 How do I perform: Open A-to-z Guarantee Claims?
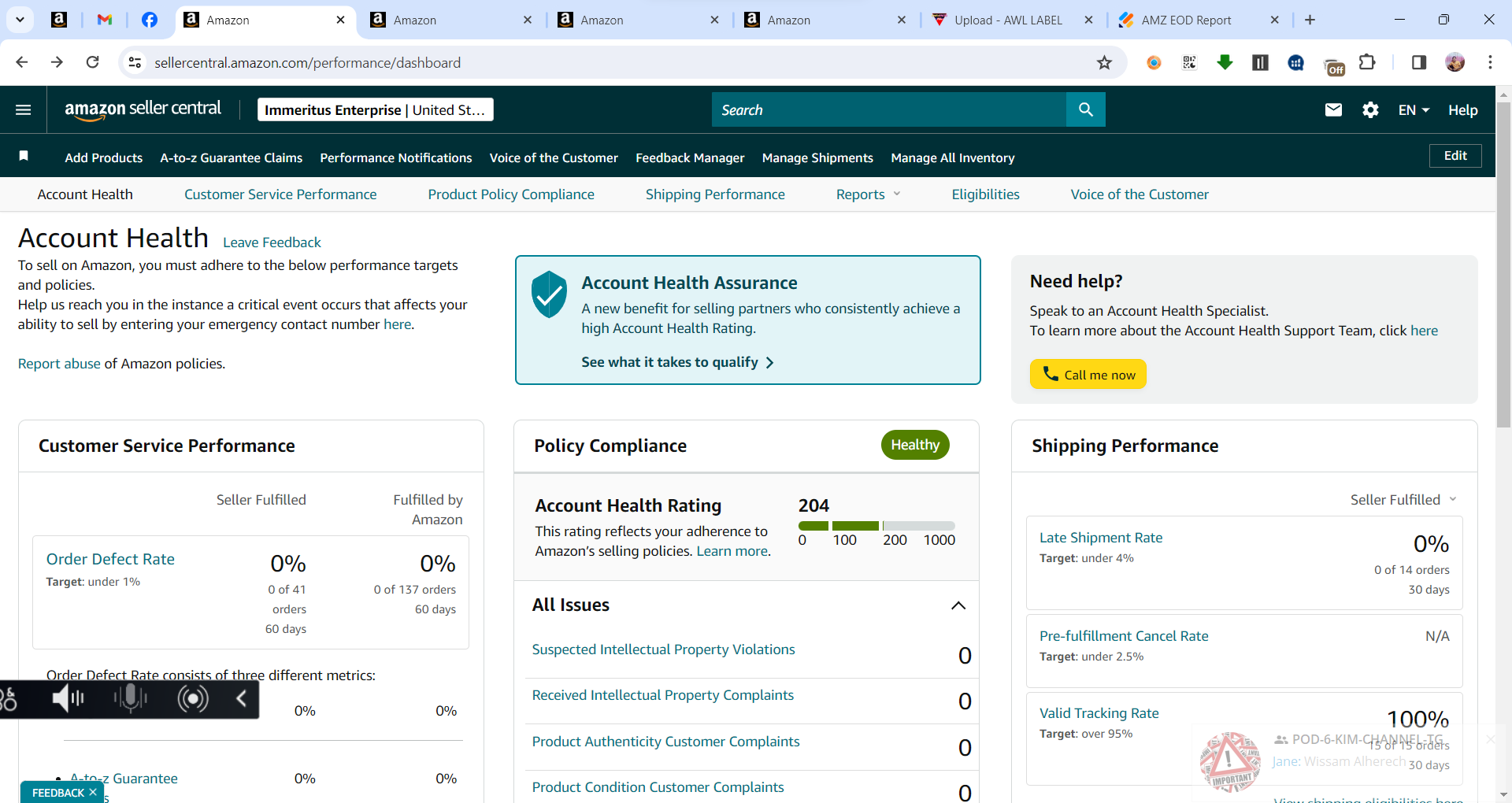point(232,157)
